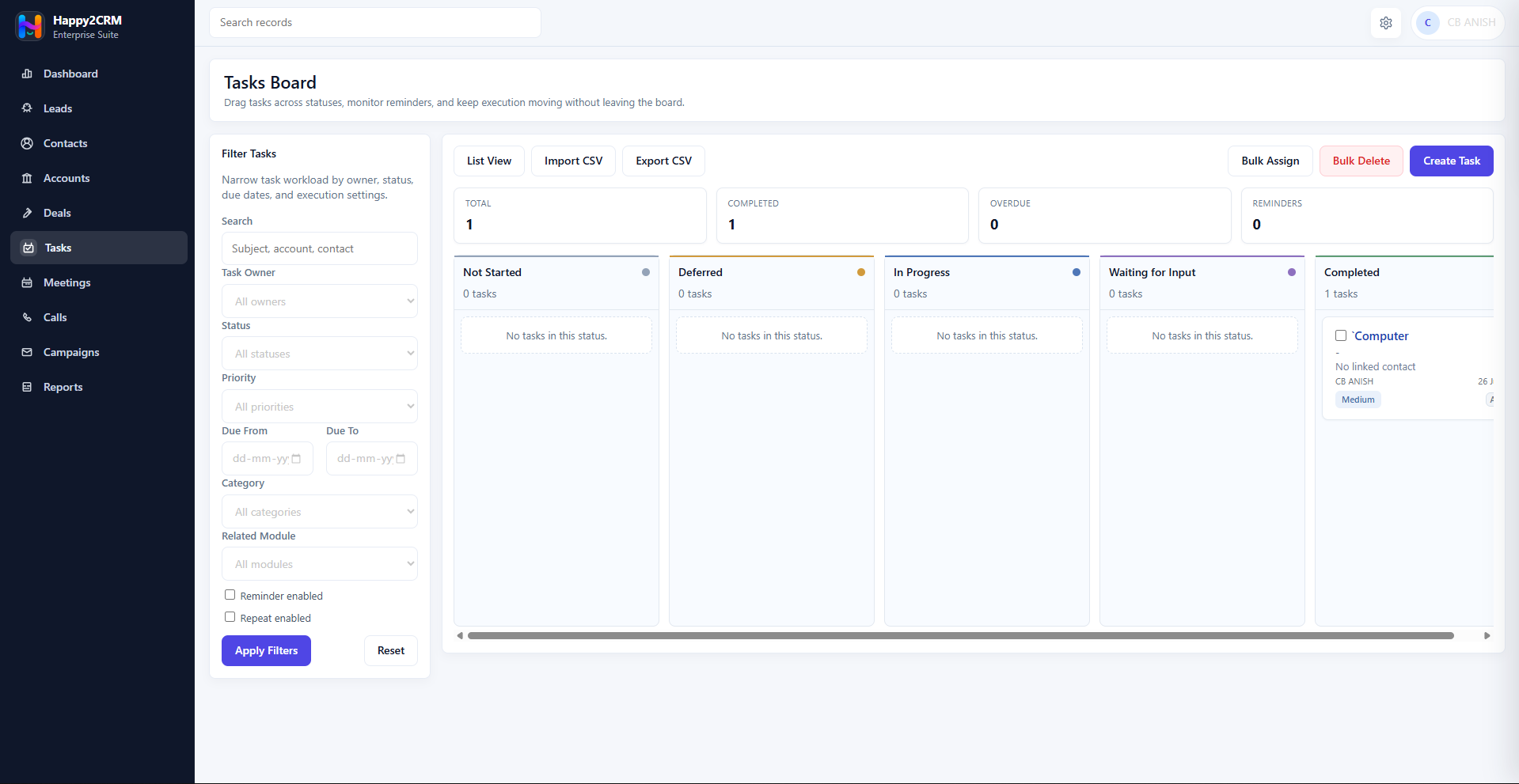Image resolution: width=1519 pixels, height=784 pixels.
Task: Open the Related Module dropdown
Action: pos(320,564)
